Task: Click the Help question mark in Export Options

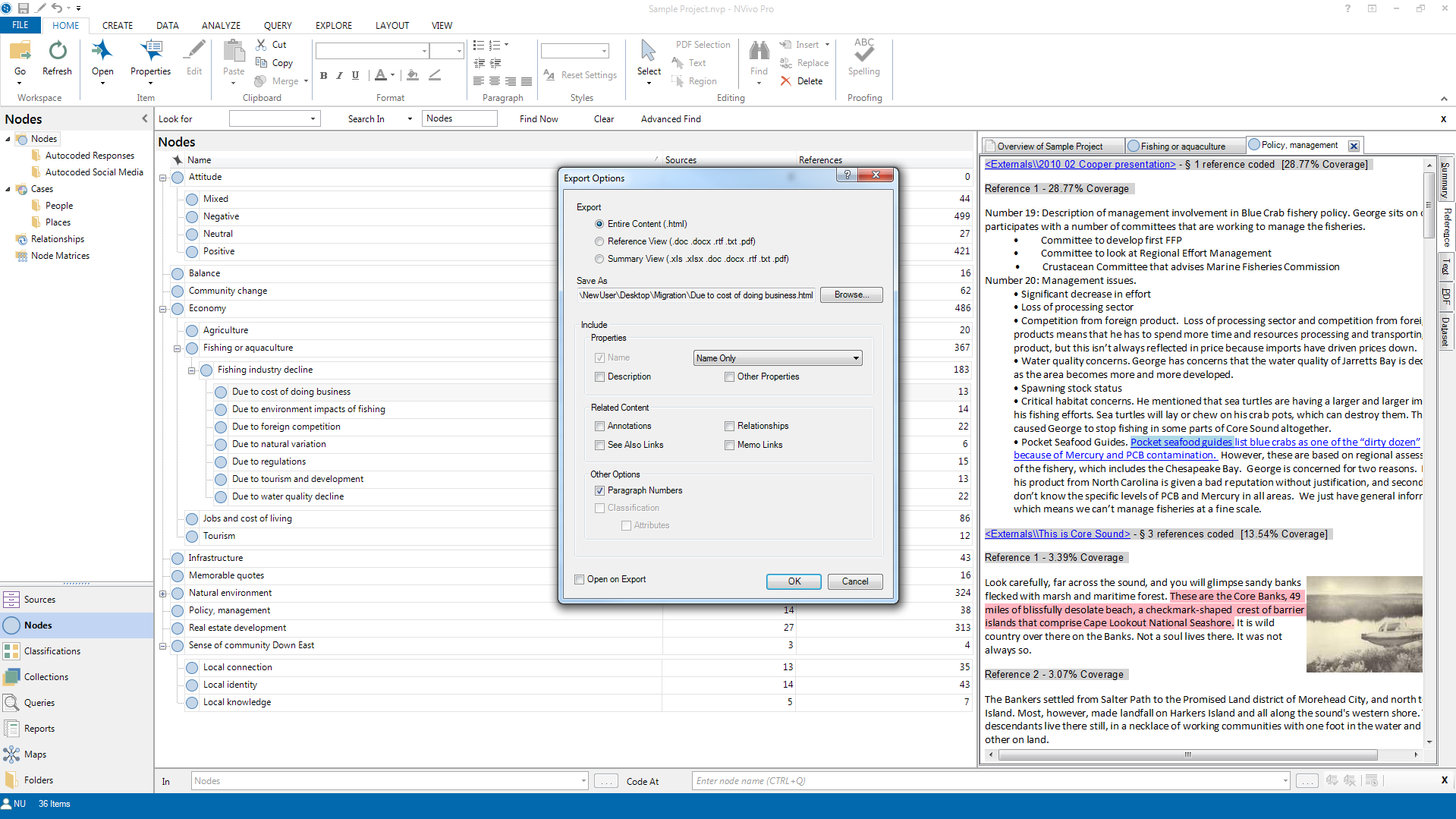Action: coord(847,175)
